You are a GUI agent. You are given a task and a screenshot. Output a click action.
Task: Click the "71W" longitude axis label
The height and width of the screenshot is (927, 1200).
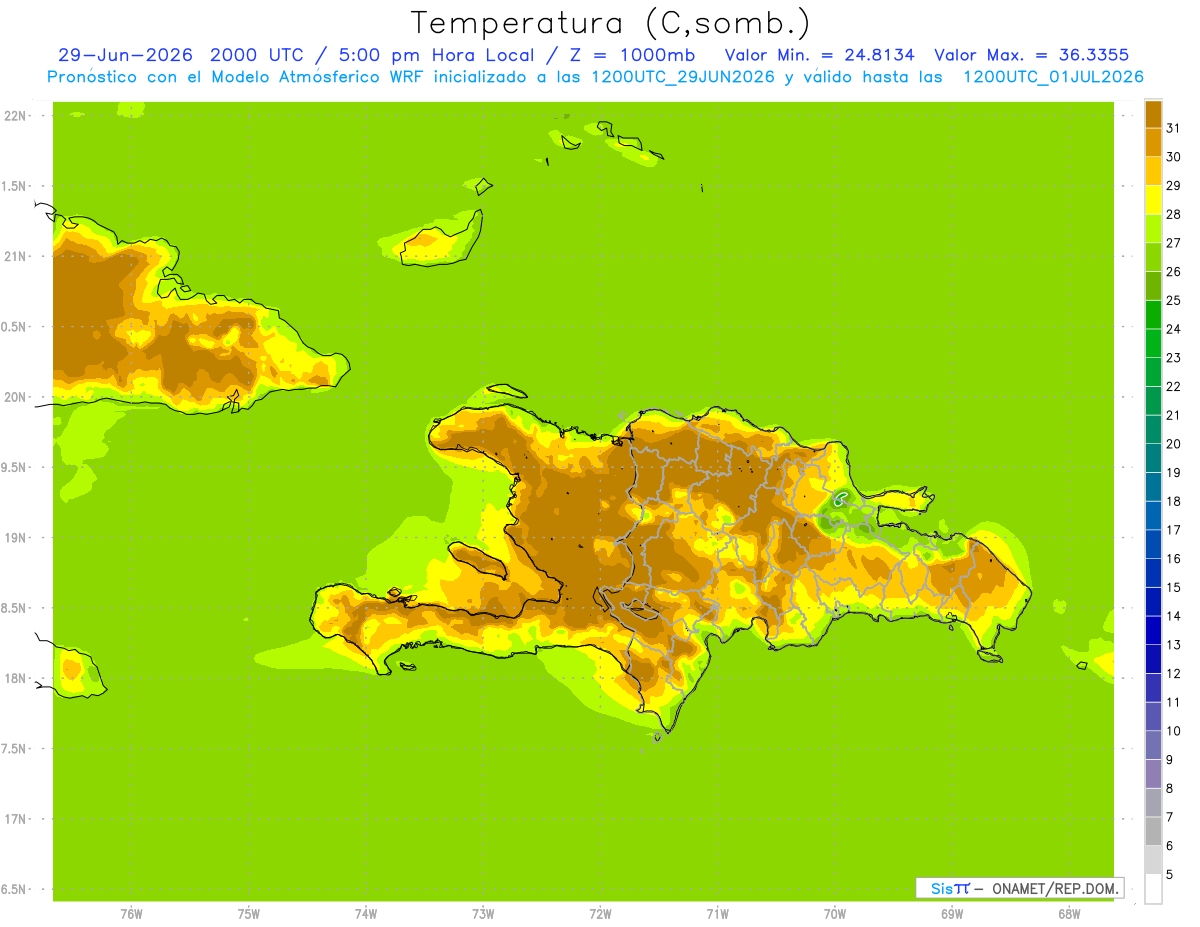coord(717,914)
